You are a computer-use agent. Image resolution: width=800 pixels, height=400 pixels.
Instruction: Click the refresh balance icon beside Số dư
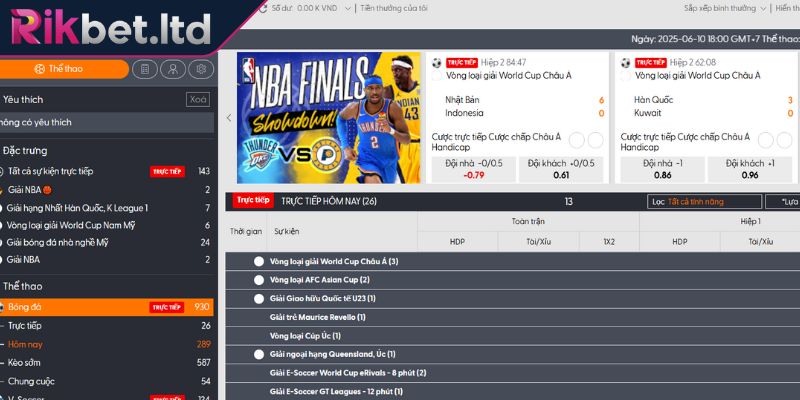pos(263,7)
